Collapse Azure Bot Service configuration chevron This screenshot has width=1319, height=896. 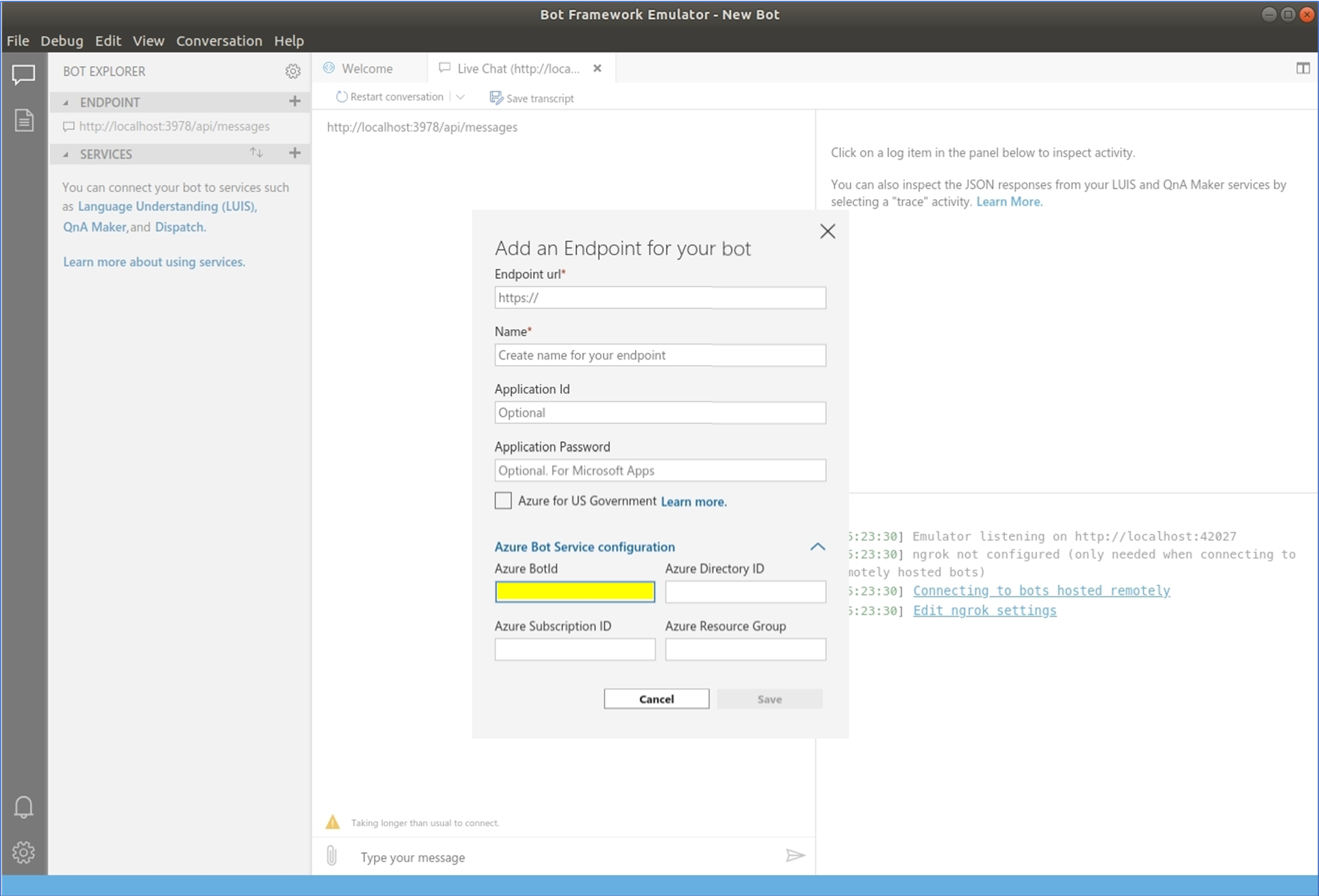818,547
